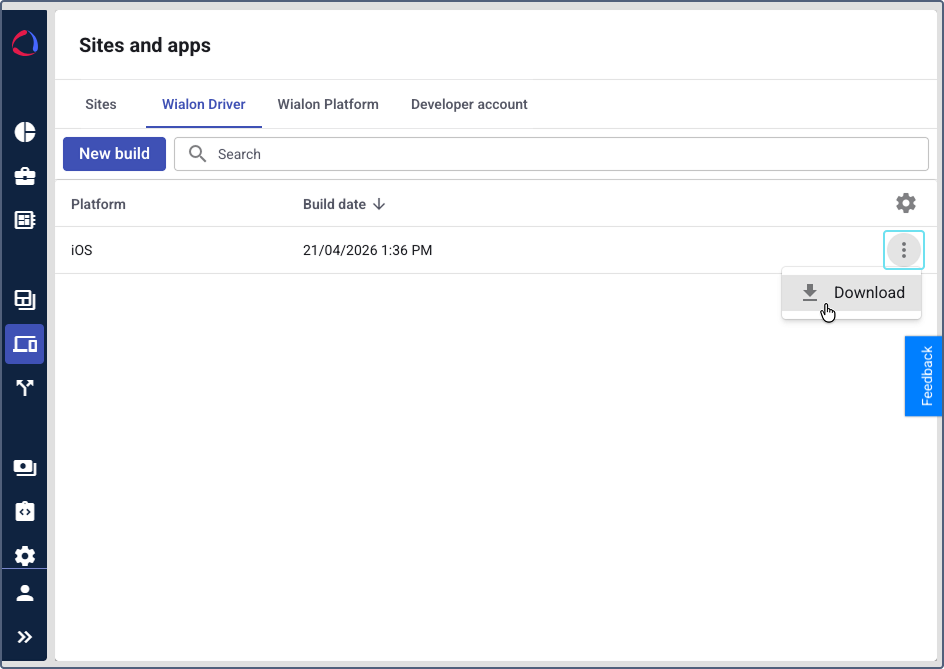944x669 pixels.
Task: Open table column settings gear icon
Action: (x=905, y=204)
